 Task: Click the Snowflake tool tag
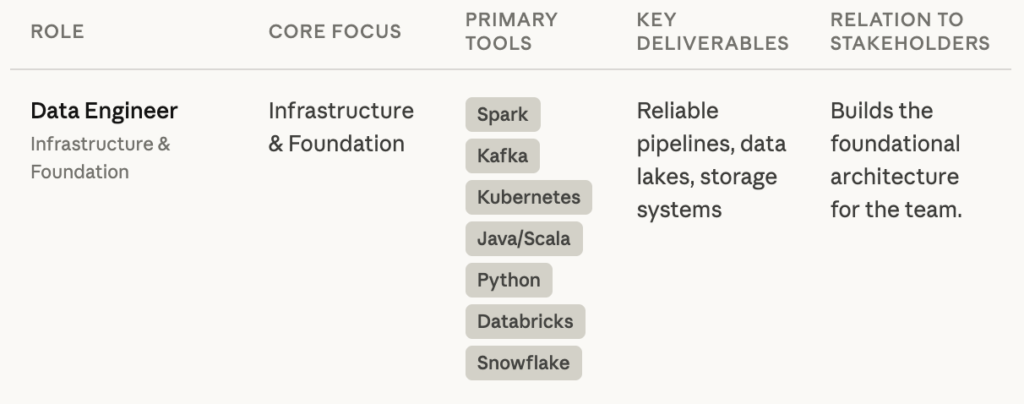tap(523, 363)
